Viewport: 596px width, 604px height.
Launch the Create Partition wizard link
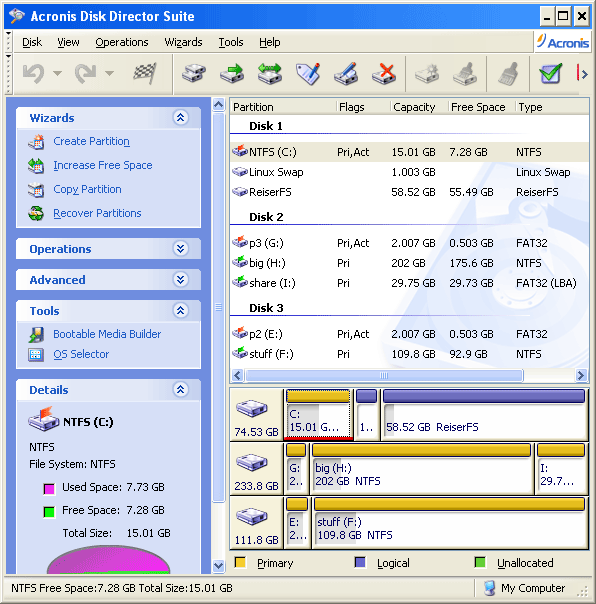click(x=91, y=141)
